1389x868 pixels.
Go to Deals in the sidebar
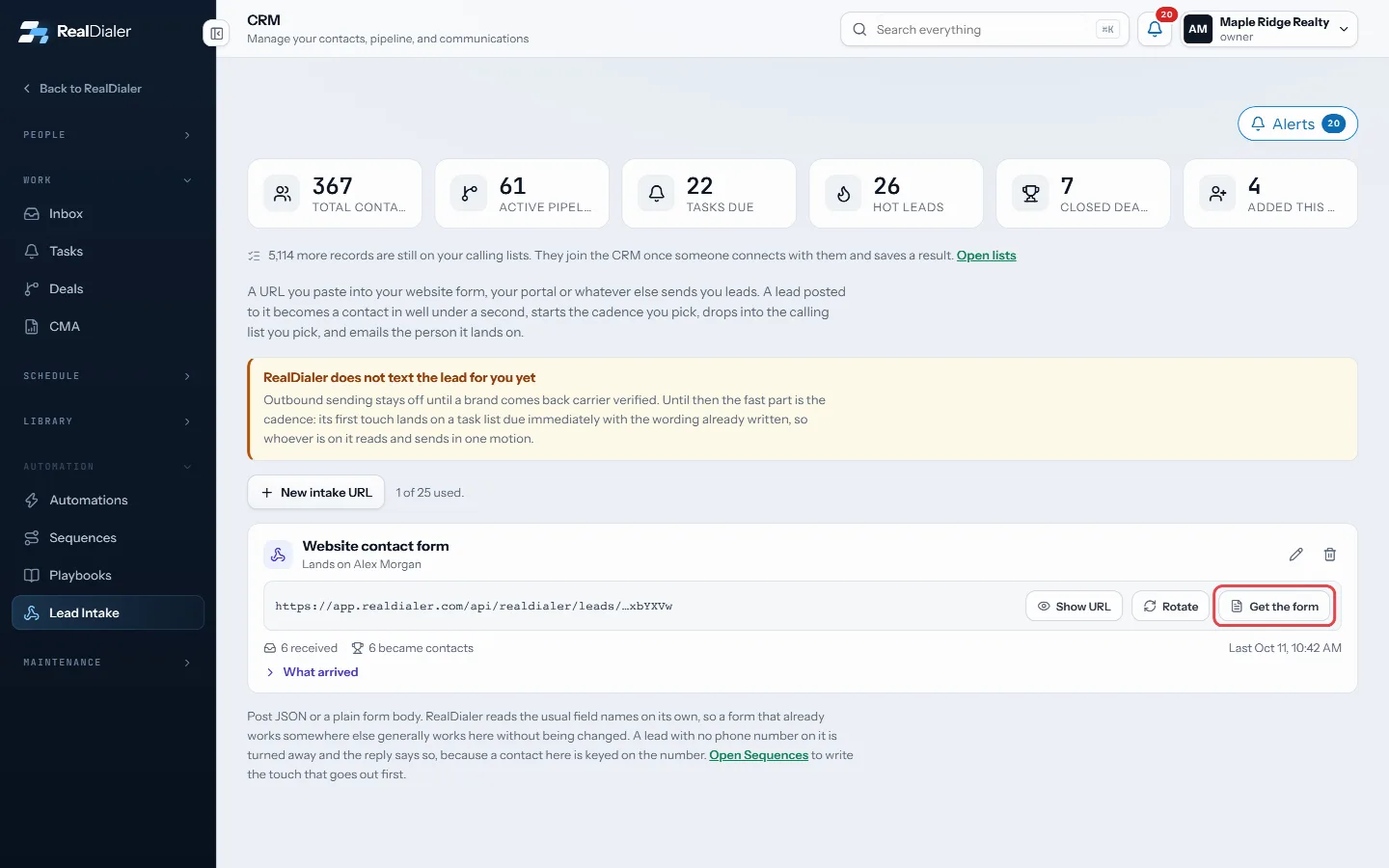click(108, 289)
